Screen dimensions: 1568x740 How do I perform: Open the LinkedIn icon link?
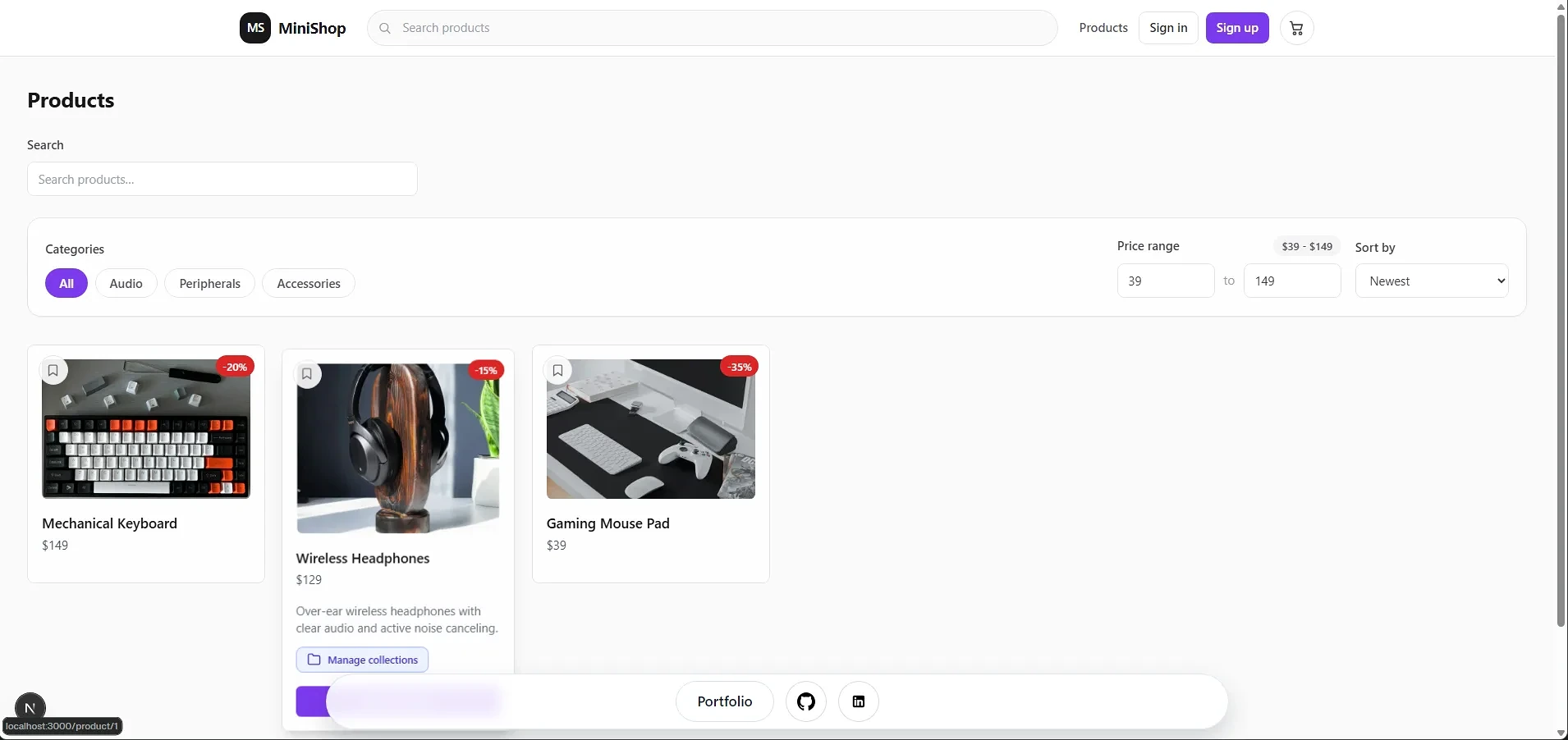(859, 701)
